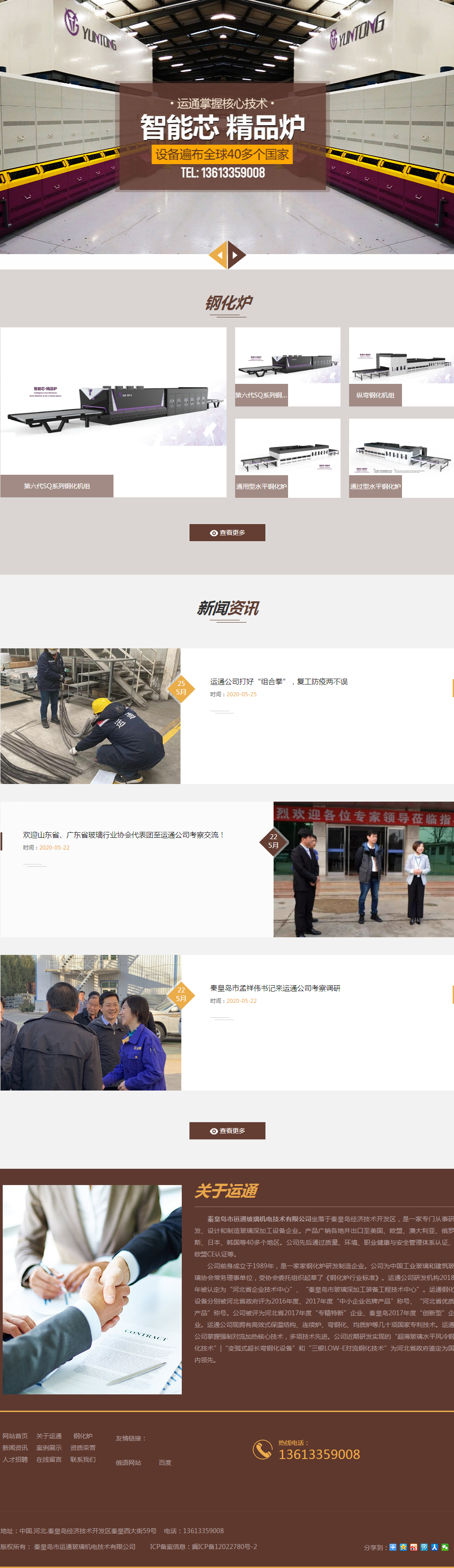
Task: Click 查看更多 button under 钢化炉 products
Action: point(227,533)
